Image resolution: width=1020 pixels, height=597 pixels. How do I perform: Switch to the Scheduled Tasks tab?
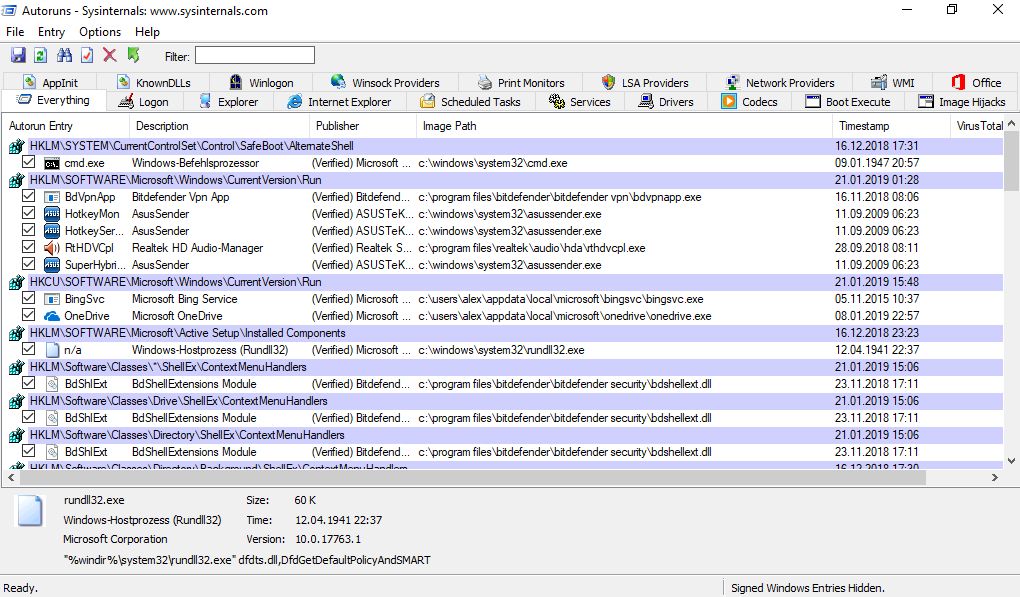coord(470,102)
